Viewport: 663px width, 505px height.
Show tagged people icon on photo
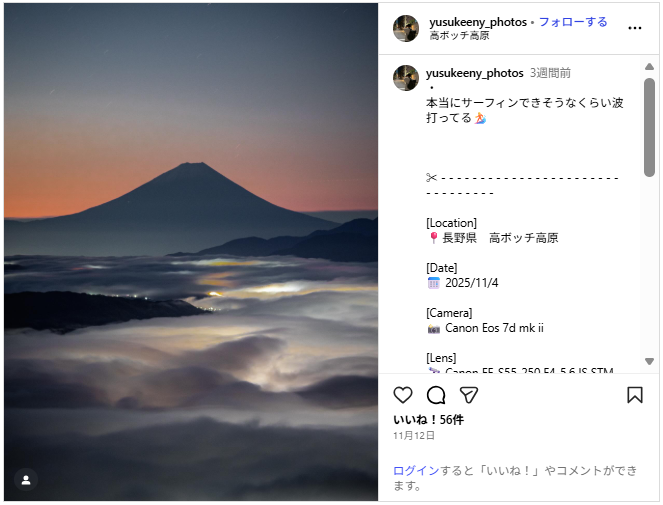point(26,480)
